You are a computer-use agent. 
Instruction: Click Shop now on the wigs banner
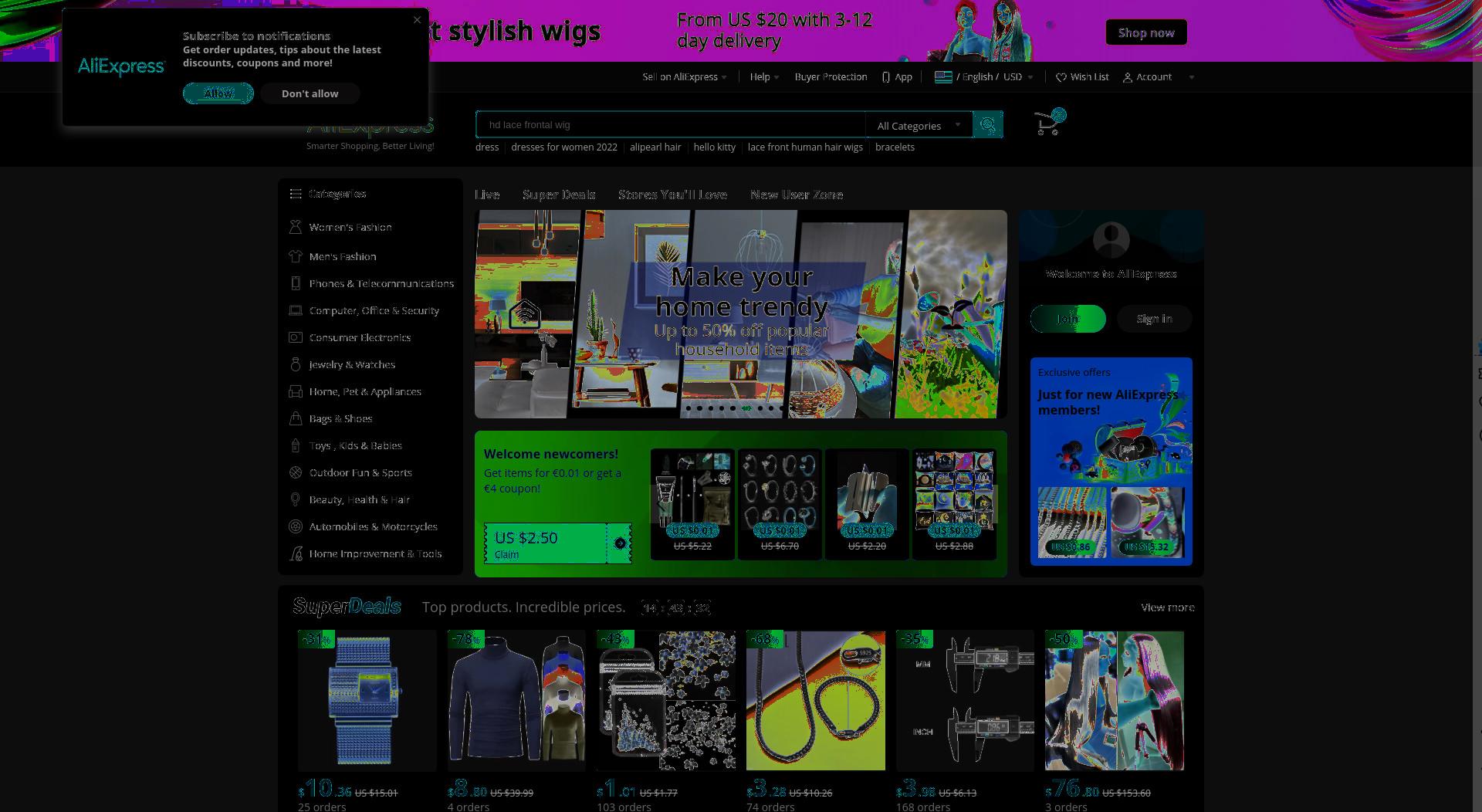click(1146, 32)
